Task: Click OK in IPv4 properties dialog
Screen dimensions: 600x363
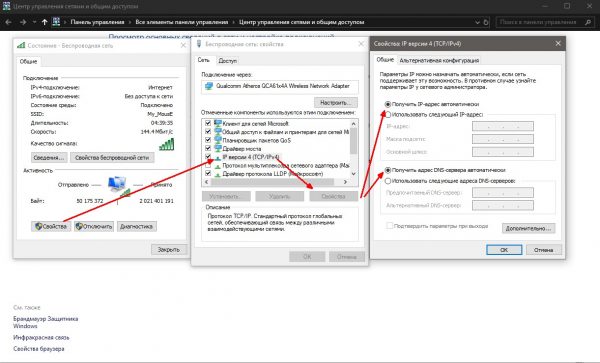Action: tap(504, 250)
